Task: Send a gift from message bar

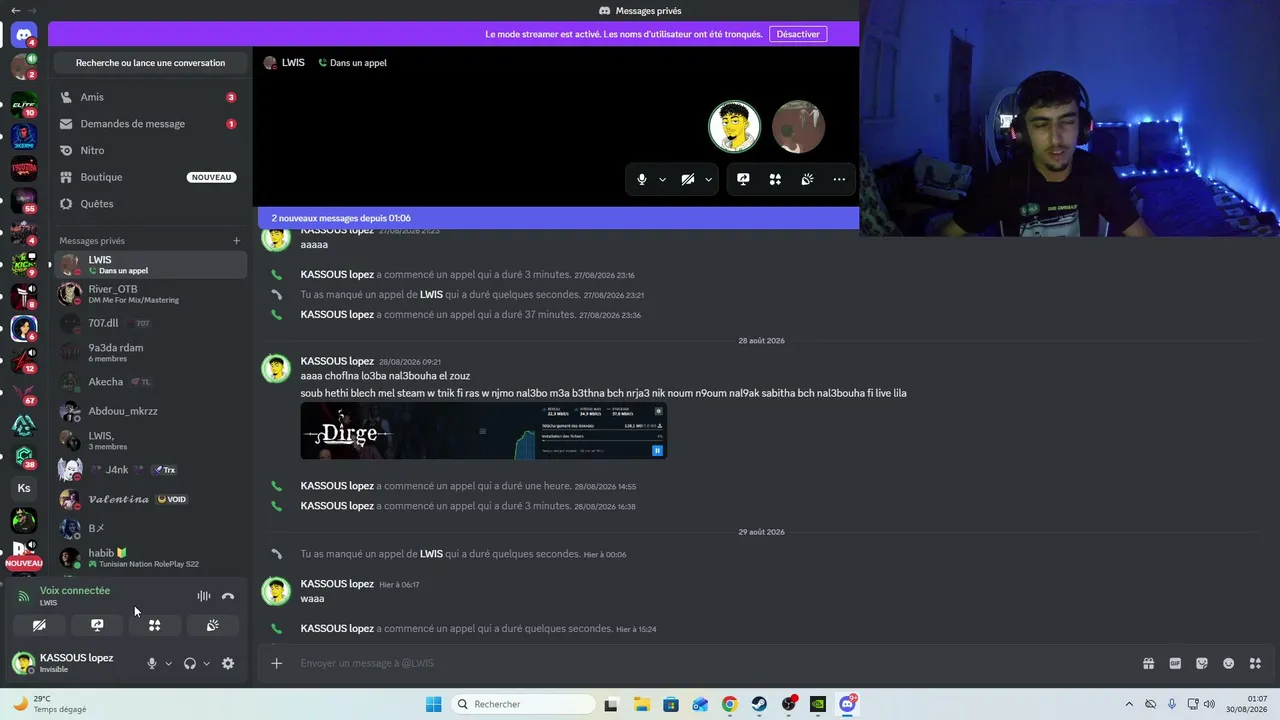Action: tap(1148, 663)
